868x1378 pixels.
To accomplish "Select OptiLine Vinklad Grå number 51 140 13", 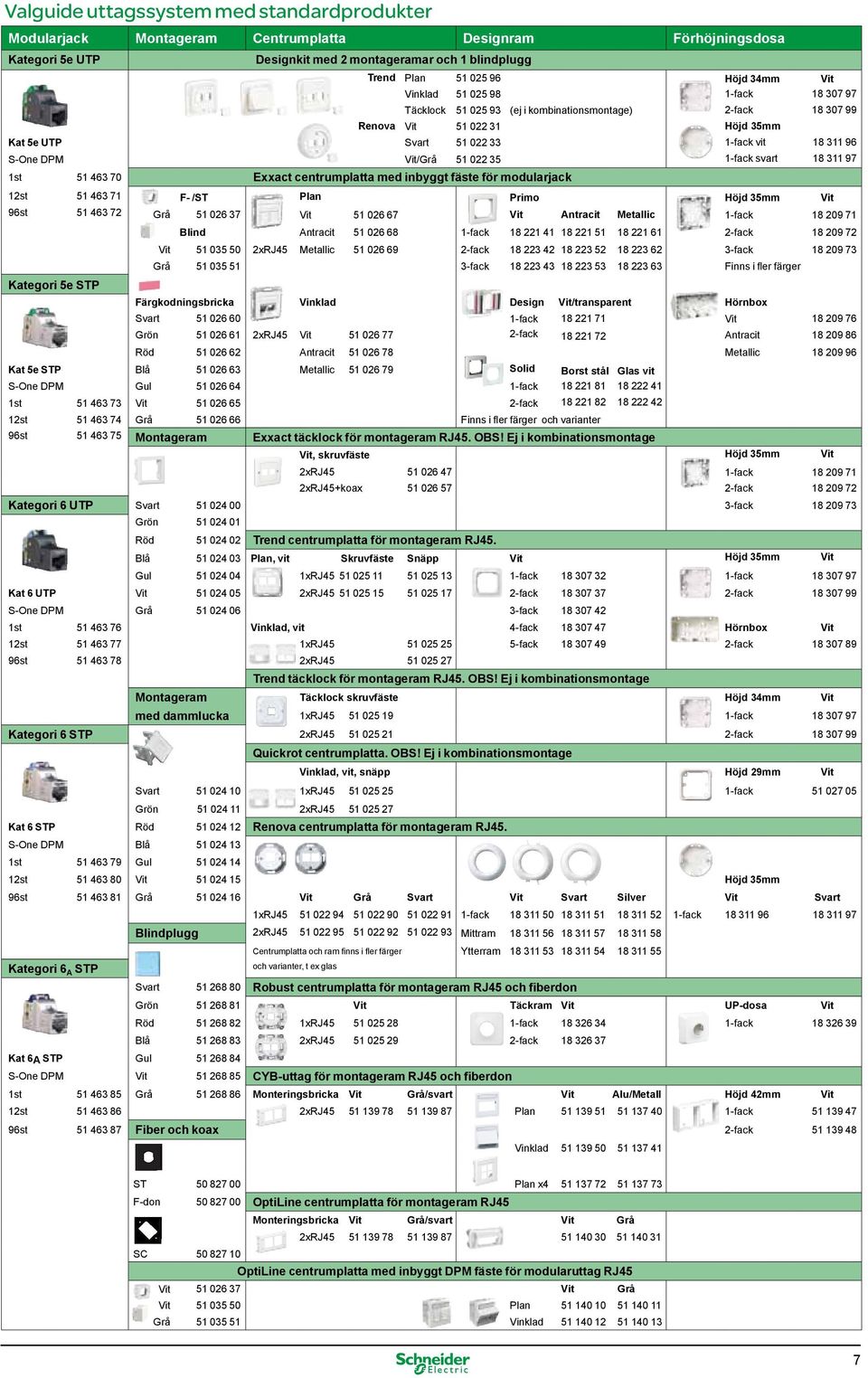I will [639, 1321].
